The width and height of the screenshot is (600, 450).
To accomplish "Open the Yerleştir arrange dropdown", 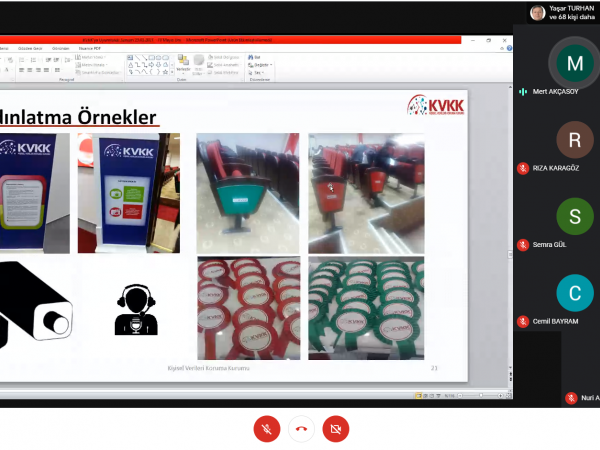I will [183, 65].
